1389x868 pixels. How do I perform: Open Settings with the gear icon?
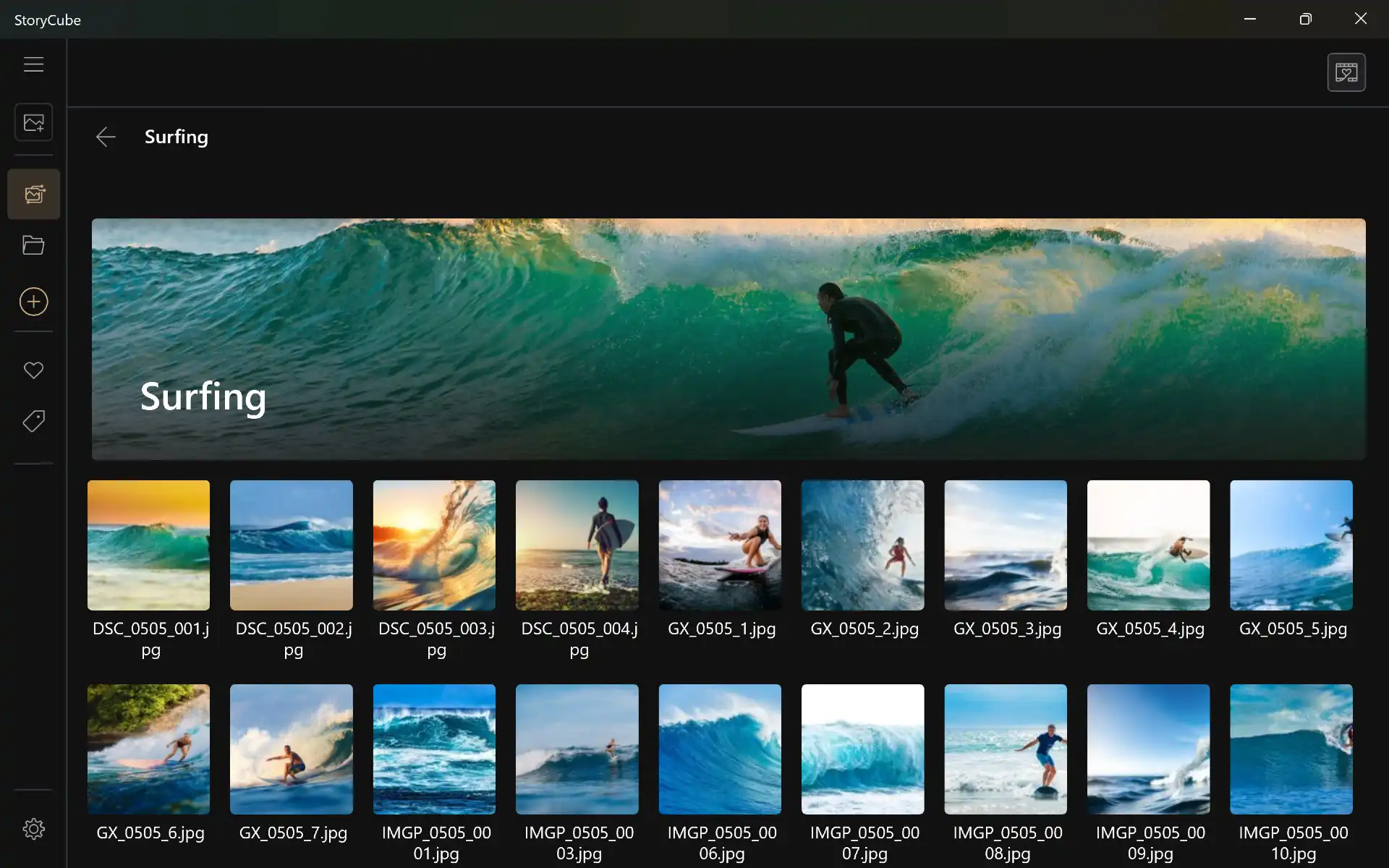33,829
